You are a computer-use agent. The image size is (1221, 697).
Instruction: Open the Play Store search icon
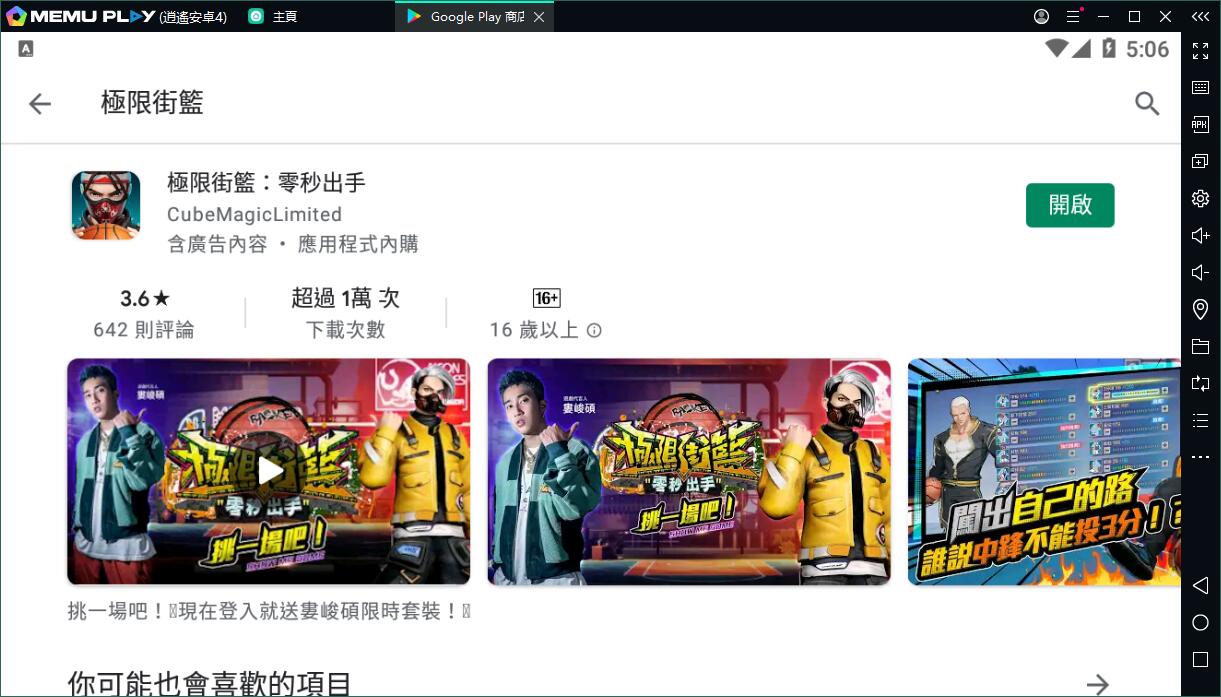(x=1147, y=104)
